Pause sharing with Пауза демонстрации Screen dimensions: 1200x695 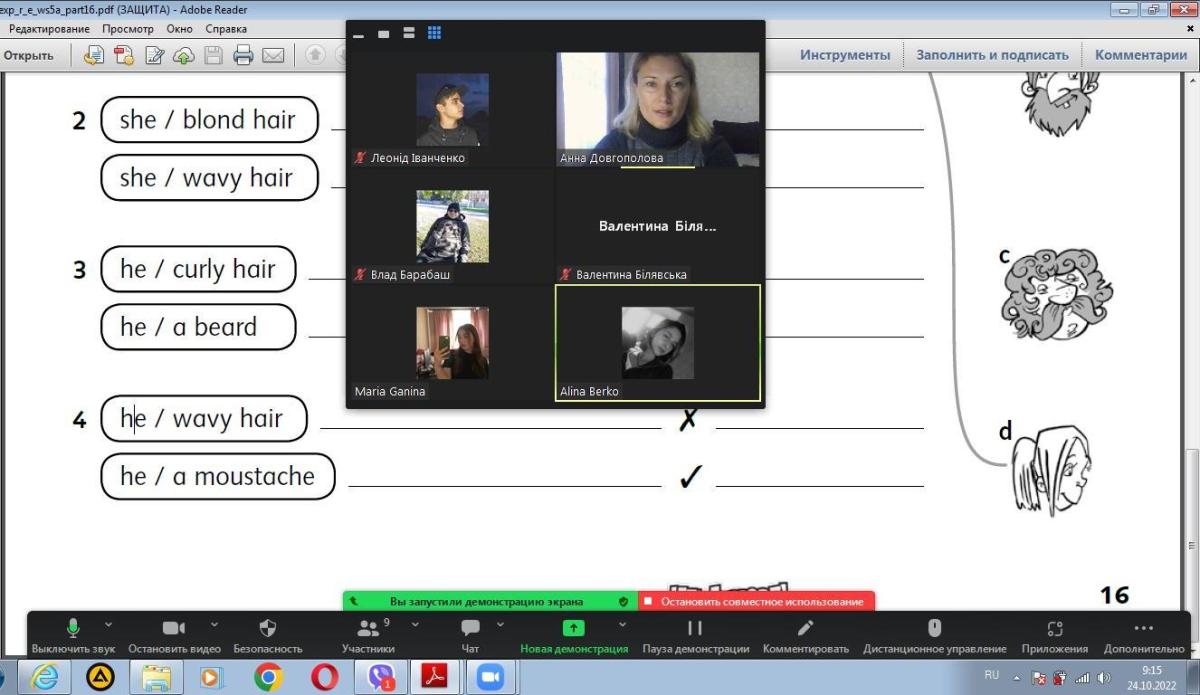[695, 636]
